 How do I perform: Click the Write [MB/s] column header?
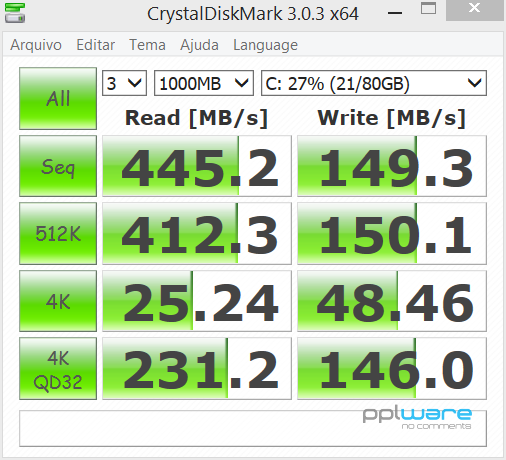point(391,118)
